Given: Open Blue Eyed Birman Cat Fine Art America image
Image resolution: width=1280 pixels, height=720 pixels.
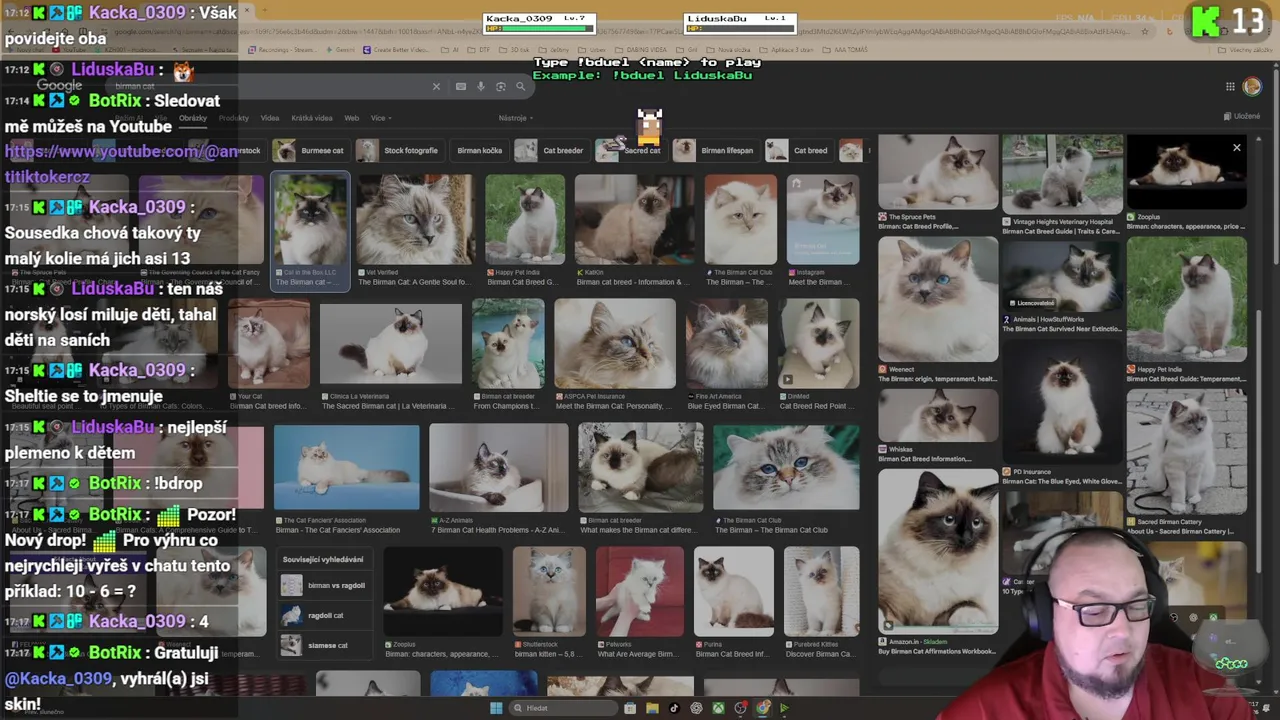Looking at the screenshot, I should click(726, 344).
